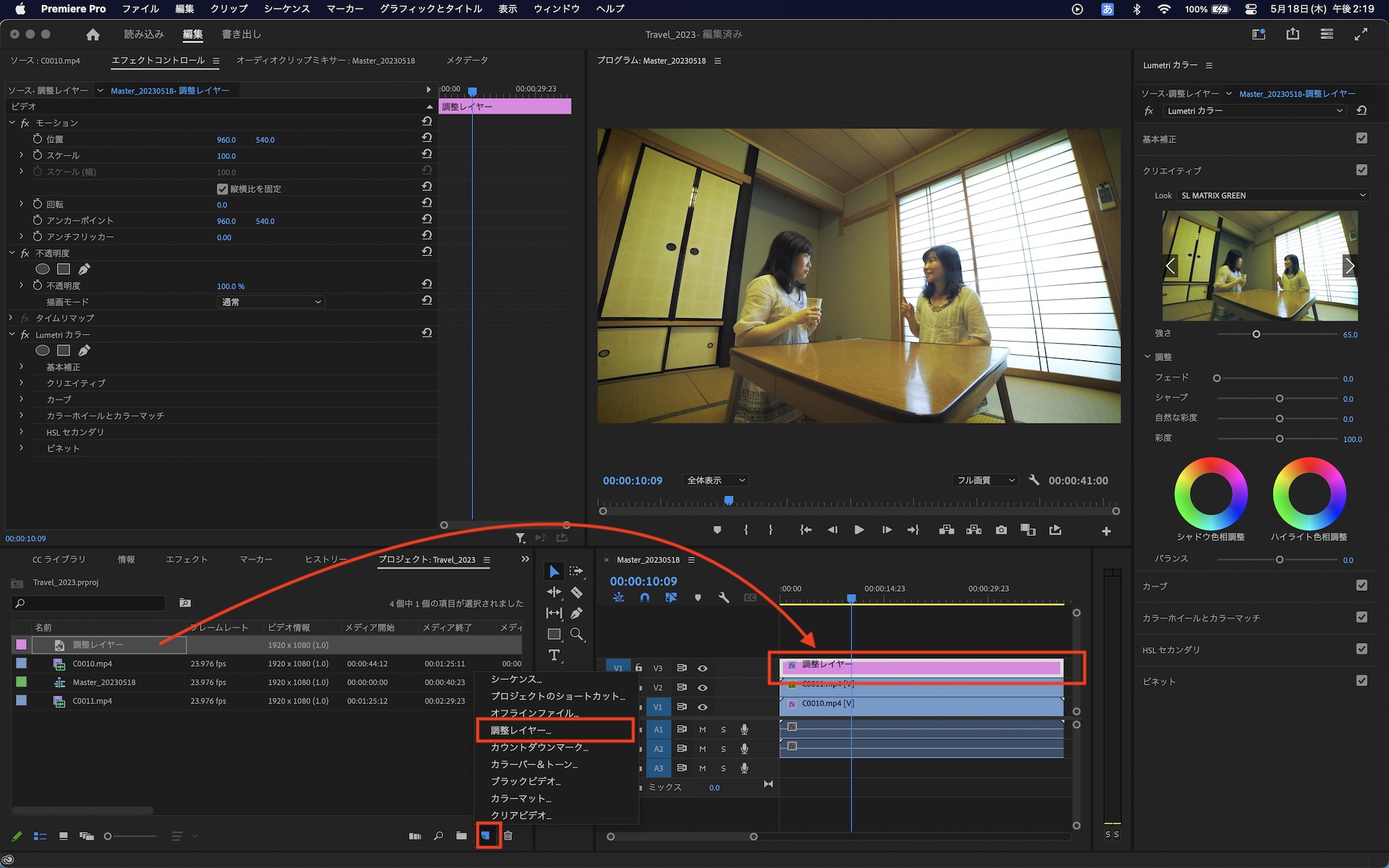Image resolution: width=1389 pixels, height=868 pixels.
Task: Open the 書き出し workspace
Action: (x=241, y=34)
